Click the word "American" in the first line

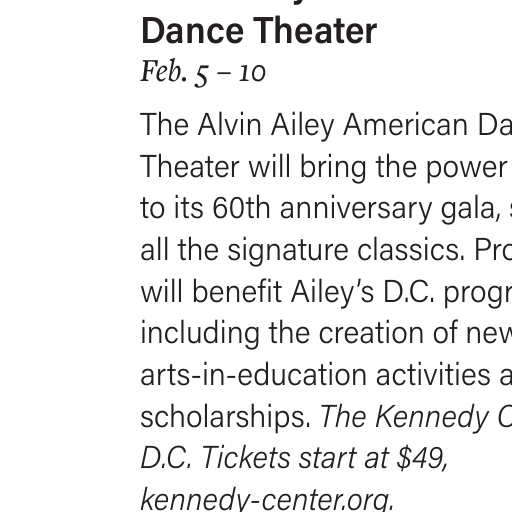pyautogui.click(x=405, y=125)
